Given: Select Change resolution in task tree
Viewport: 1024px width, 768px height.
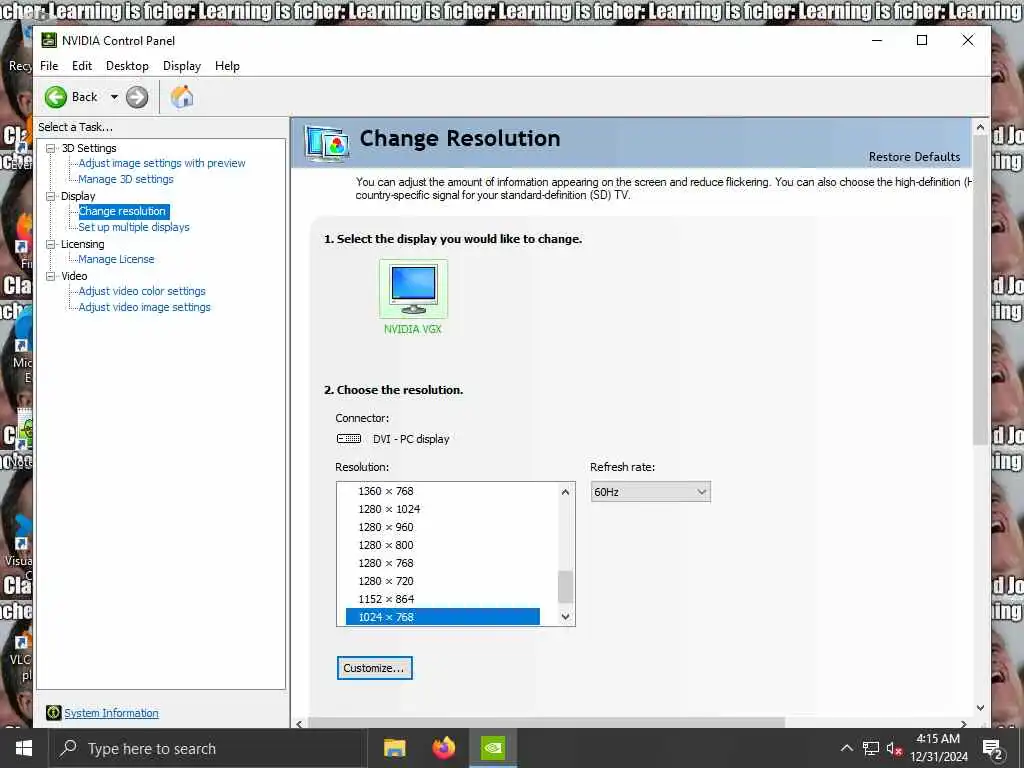Looking at the screenshot, I should 123,212.
